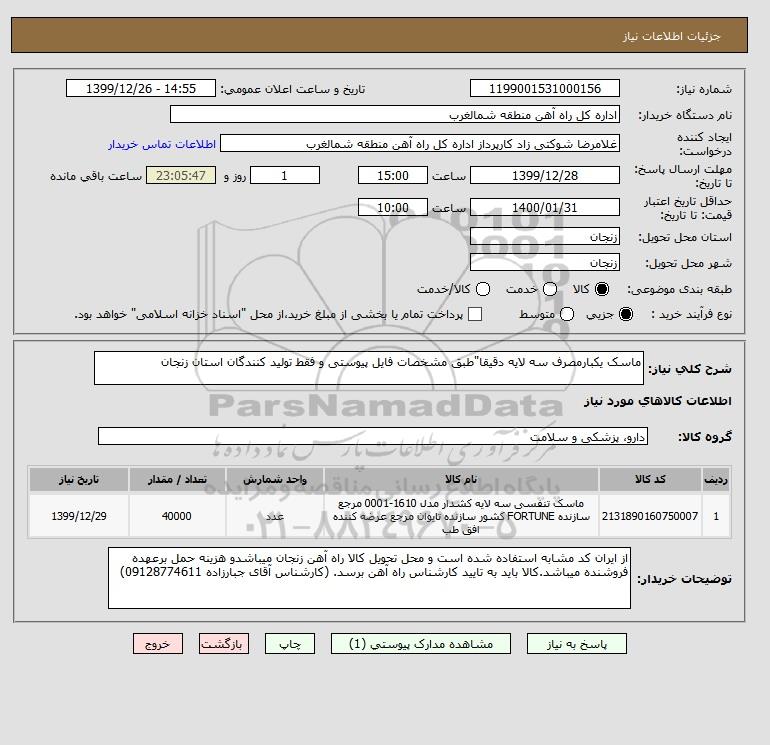The image size is (770, 745).
Task: Open the اطلاعات تماس خریدار link
Action: pyautogui.click(x=162, y=144)
